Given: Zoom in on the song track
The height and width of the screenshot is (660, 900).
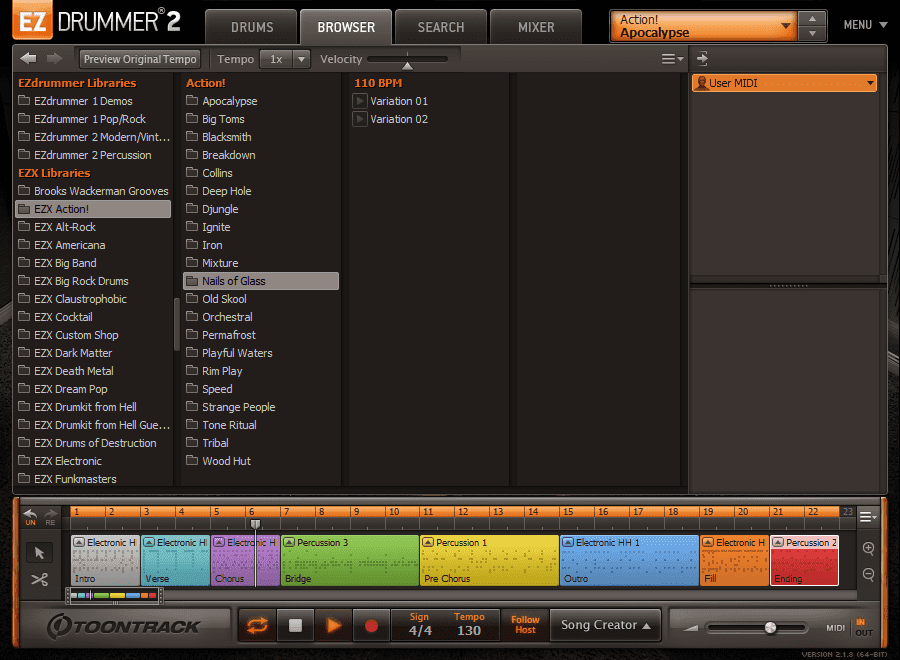Looking at the screenshot, I should (x=868, y=548).
